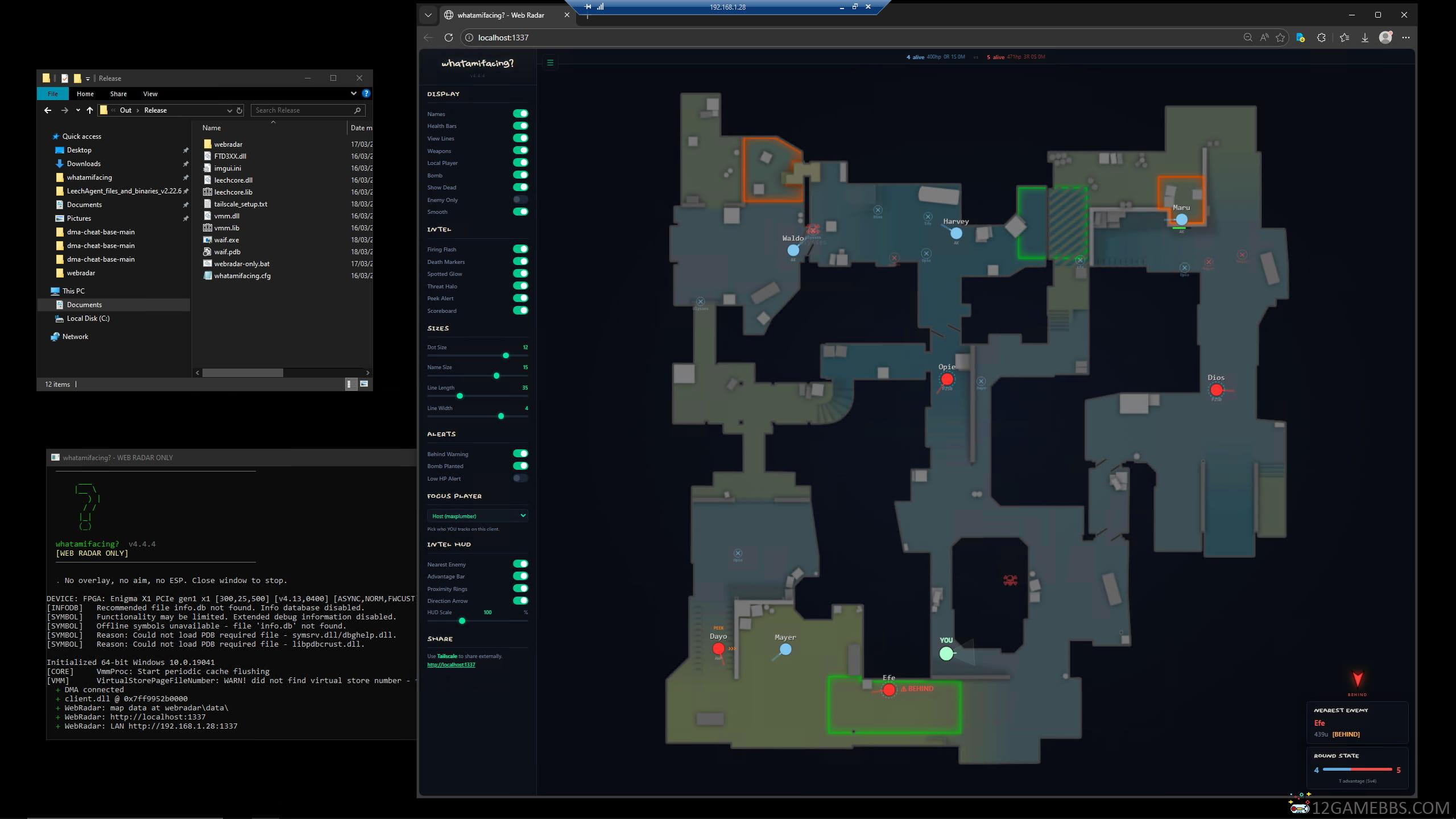Click the browser refresh icon

(449, 38)
